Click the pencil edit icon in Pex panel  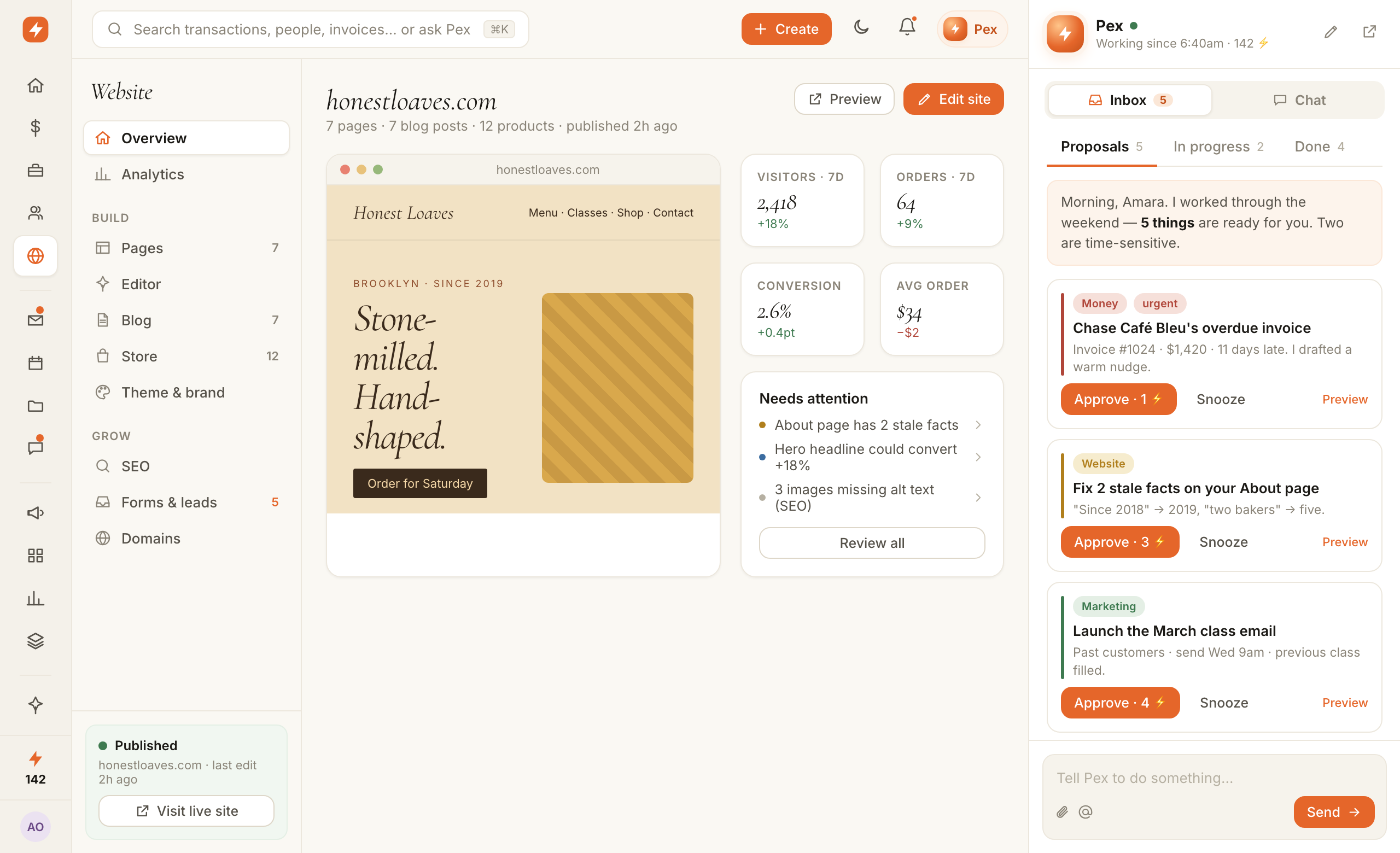pos(1331,32)
